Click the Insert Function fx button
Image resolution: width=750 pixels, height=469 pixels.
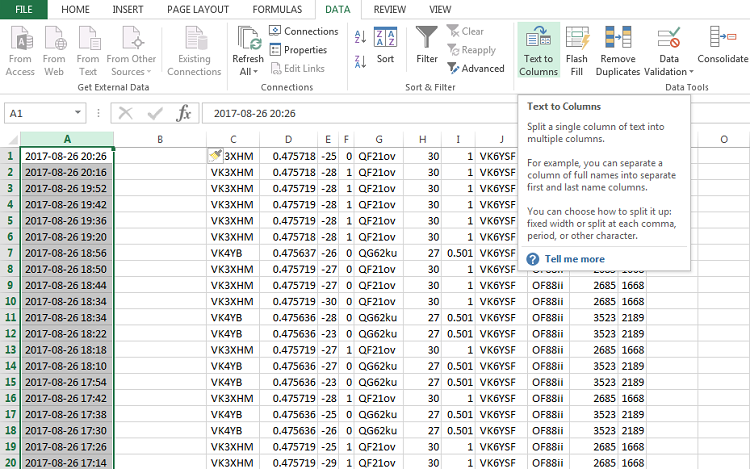184,113
